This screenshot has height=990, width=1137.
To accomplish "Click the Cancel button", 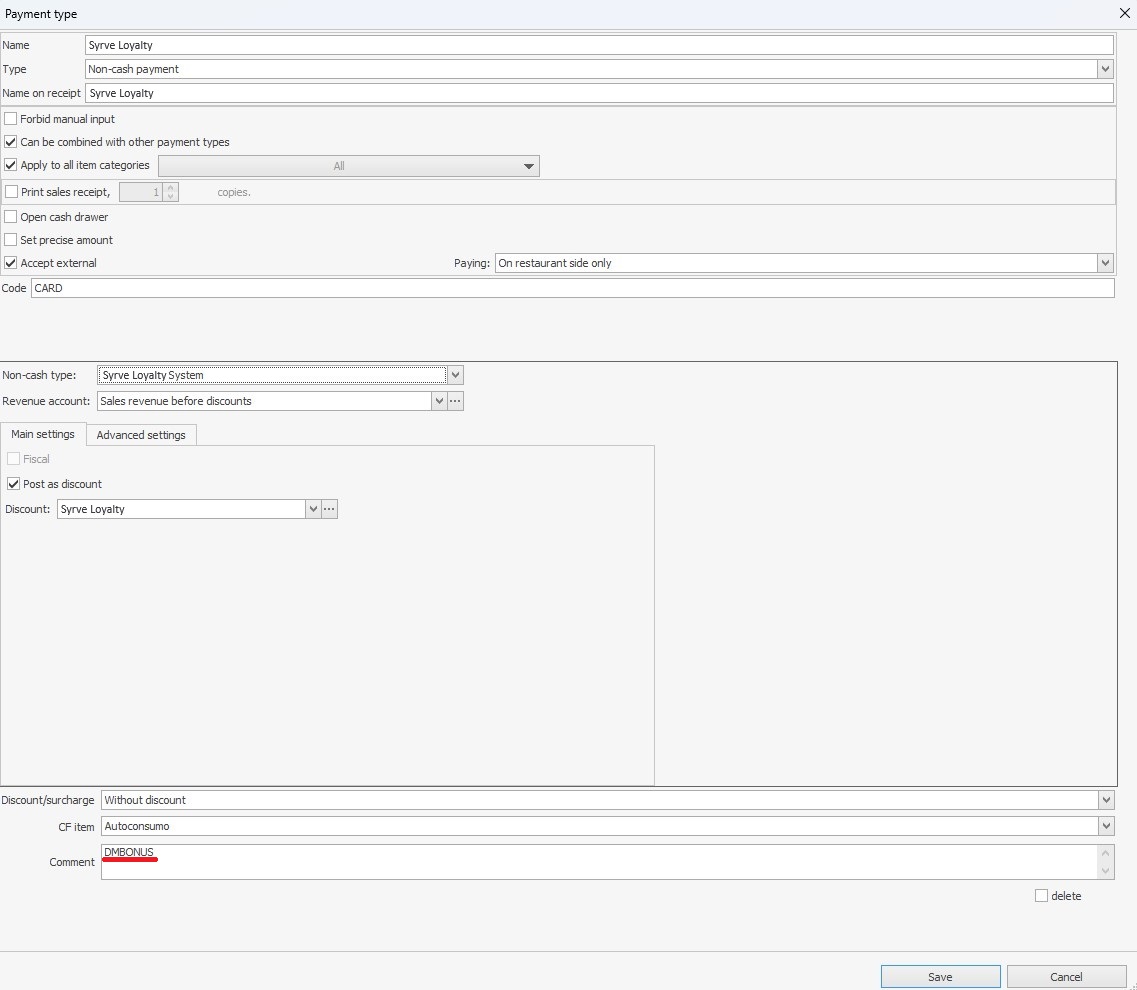I will (x=1066, y=977).
